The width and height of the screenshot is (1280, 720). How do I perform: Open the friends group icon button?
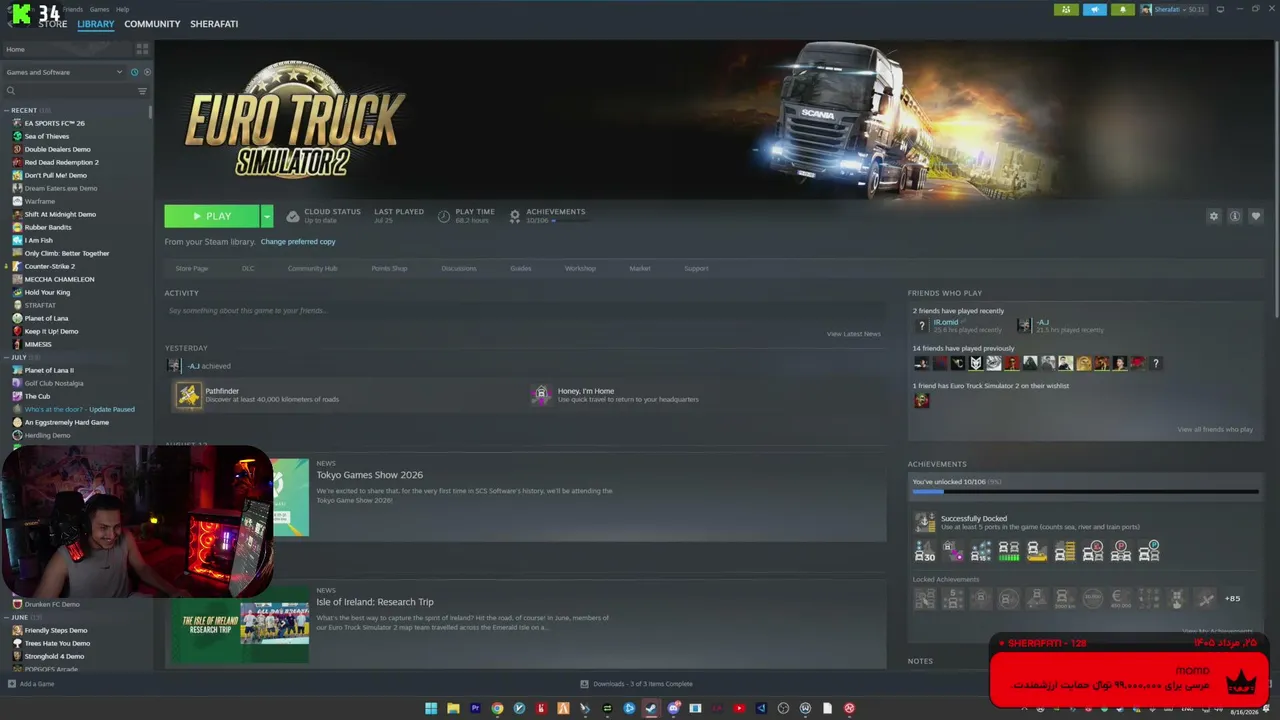pos(1066,10)
